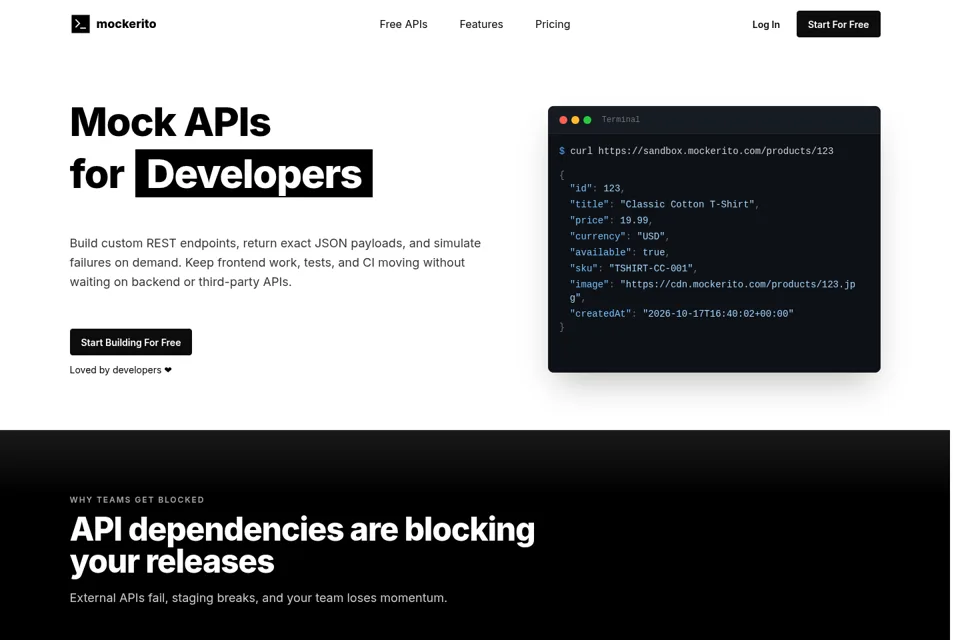960x640 pixels.
Task: Go to the Features section
Action: (x=481, y=24)
